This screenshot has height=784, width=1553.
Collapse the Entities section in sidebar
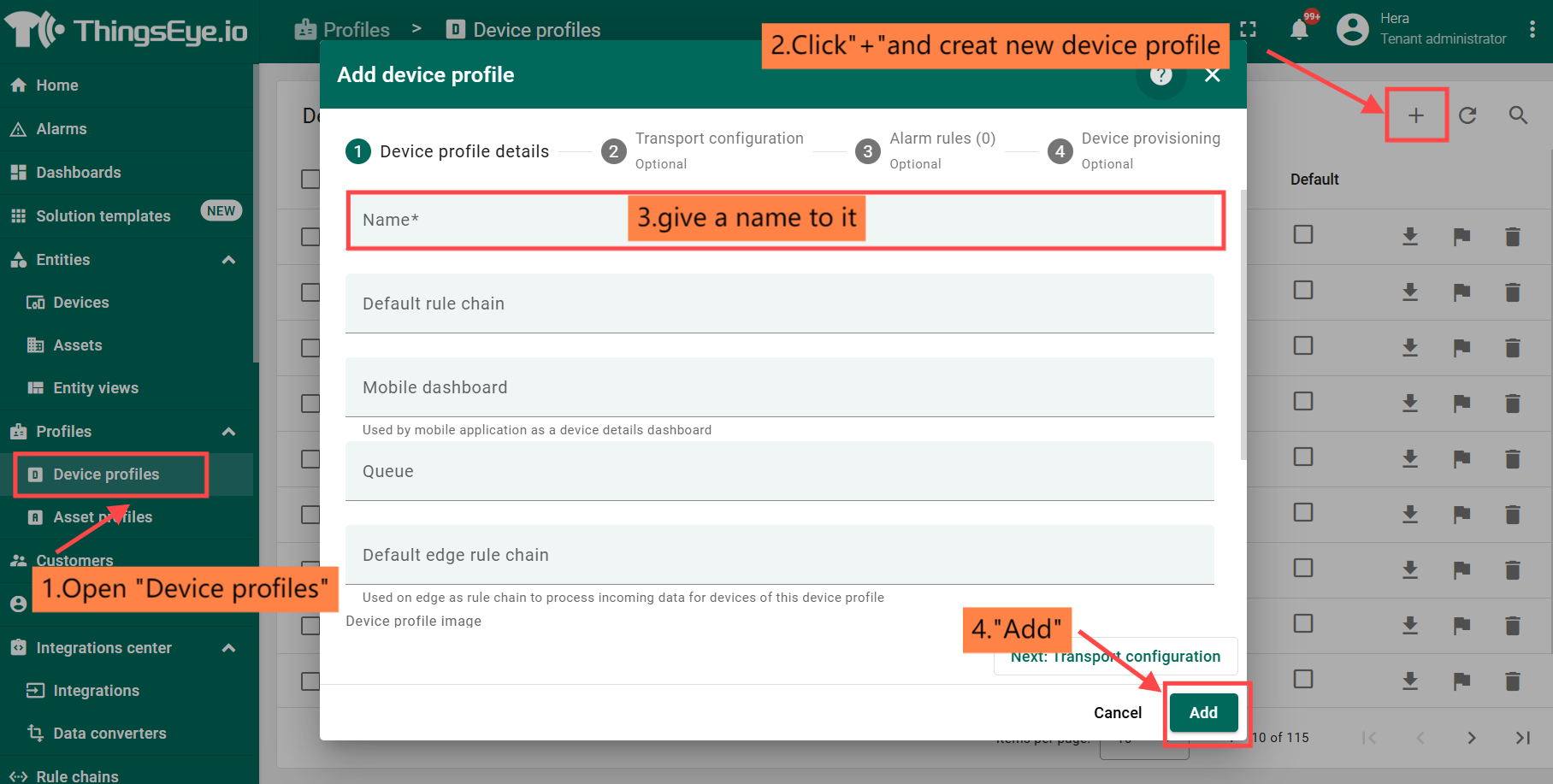click(x=228, y=260)
